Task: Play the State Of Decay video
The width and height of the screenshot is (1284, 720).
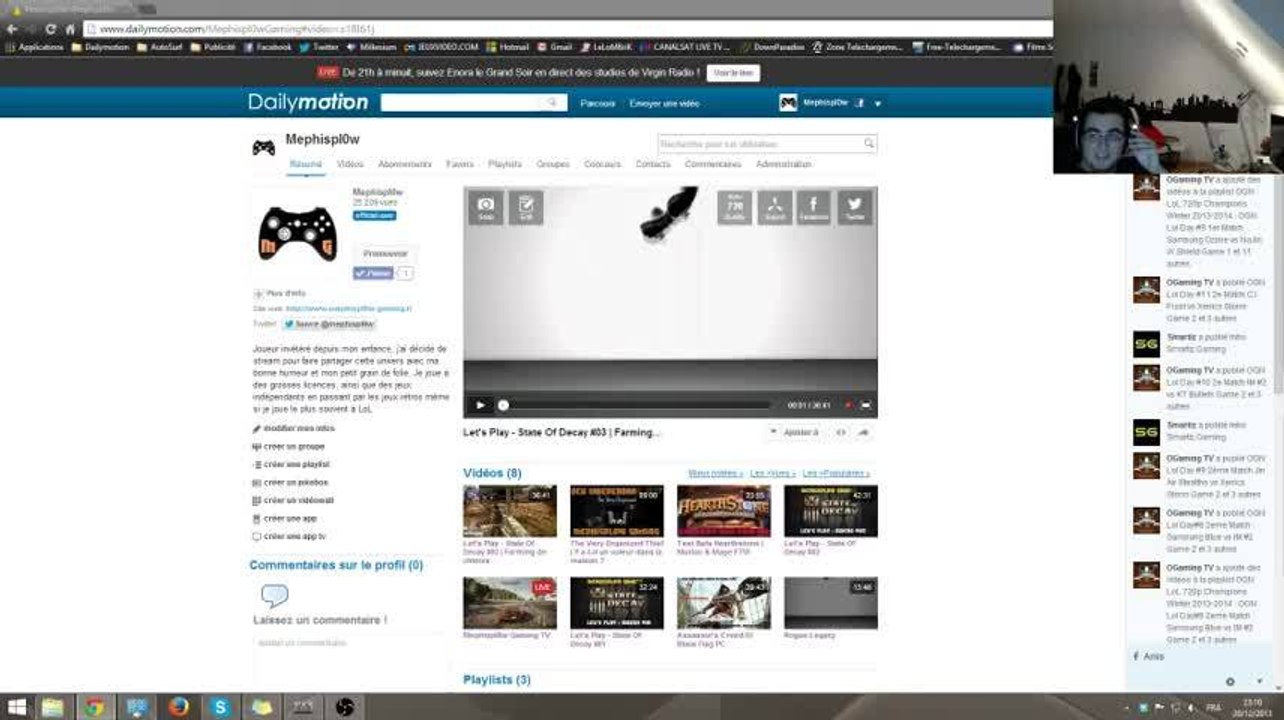Action: [480, 405]
